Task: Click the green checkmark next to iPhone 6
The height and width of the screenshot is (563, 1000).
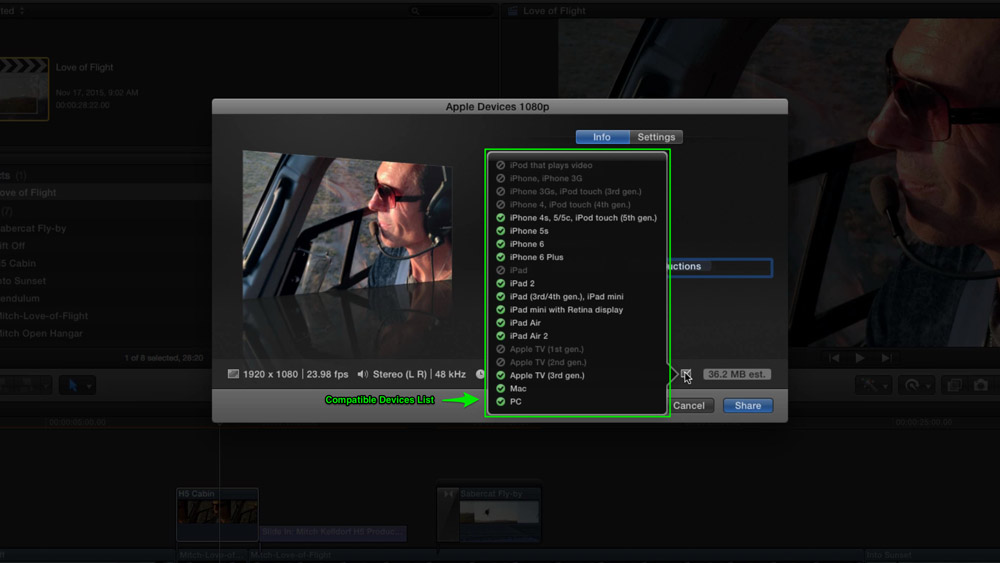Action: click(501, 244)
